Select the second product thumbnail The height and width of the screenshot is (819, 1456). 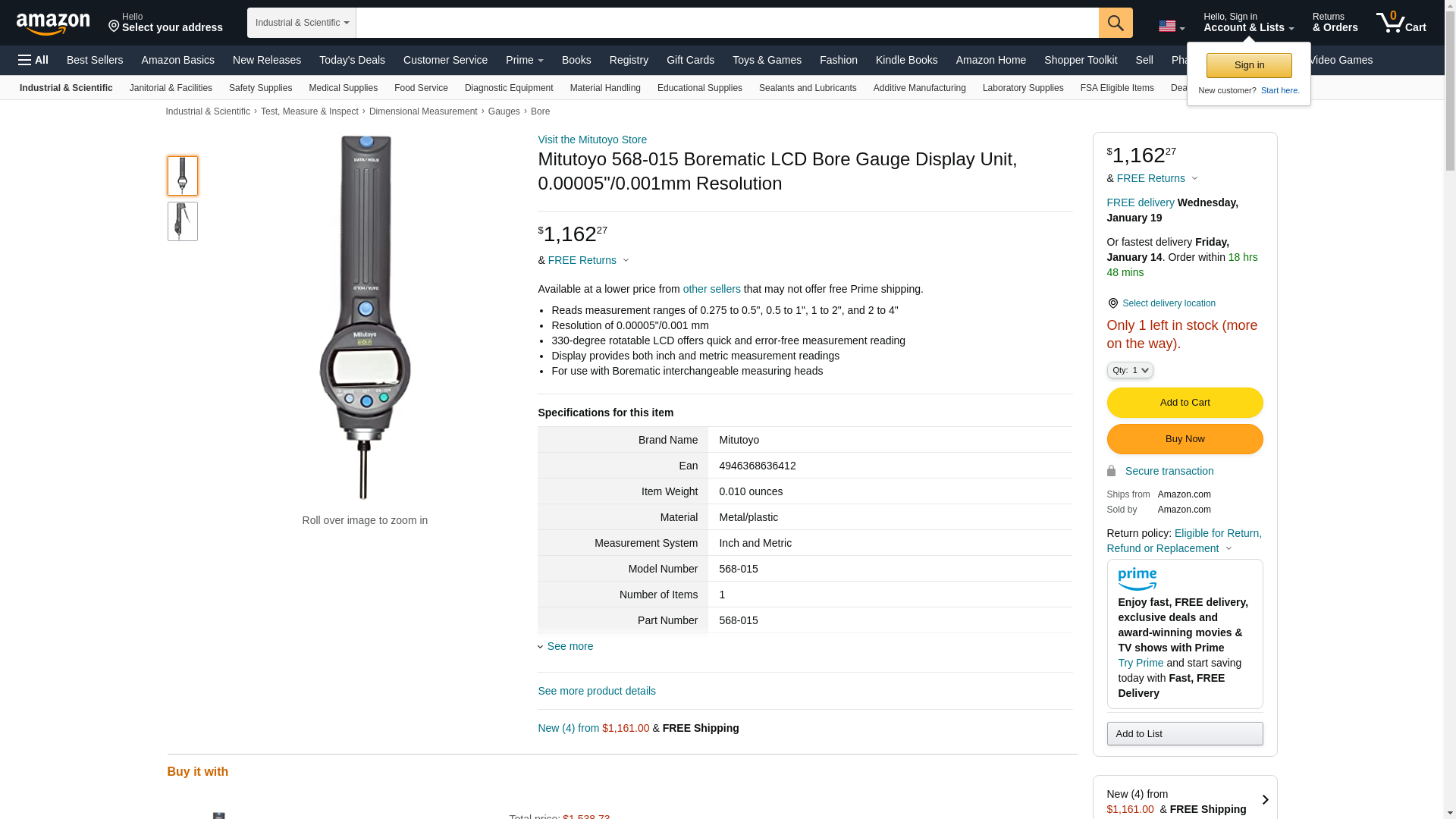182,221
